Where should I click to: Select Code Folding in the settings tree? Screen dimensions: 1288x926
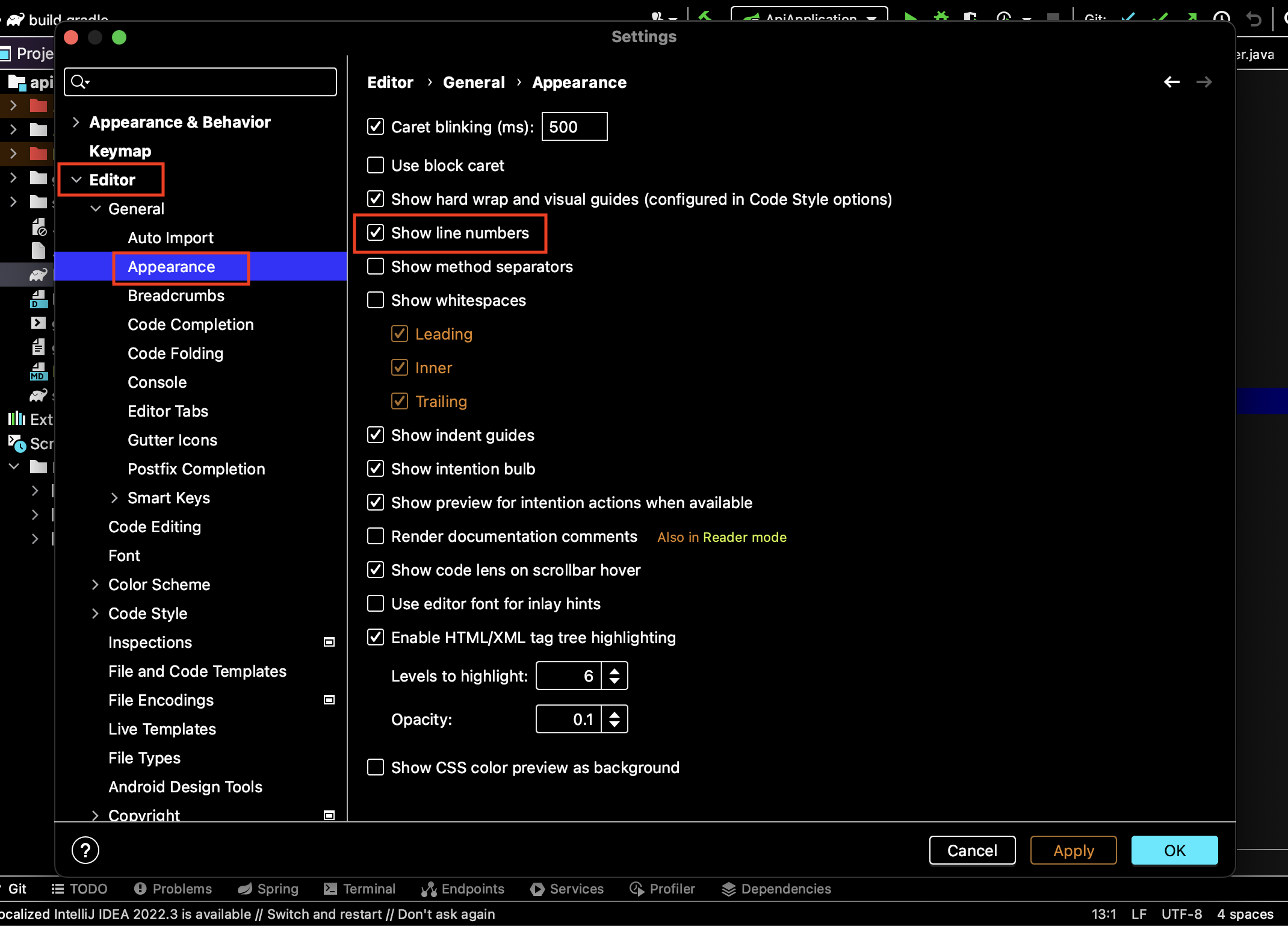pyautogui.click(x=175, y=353)
